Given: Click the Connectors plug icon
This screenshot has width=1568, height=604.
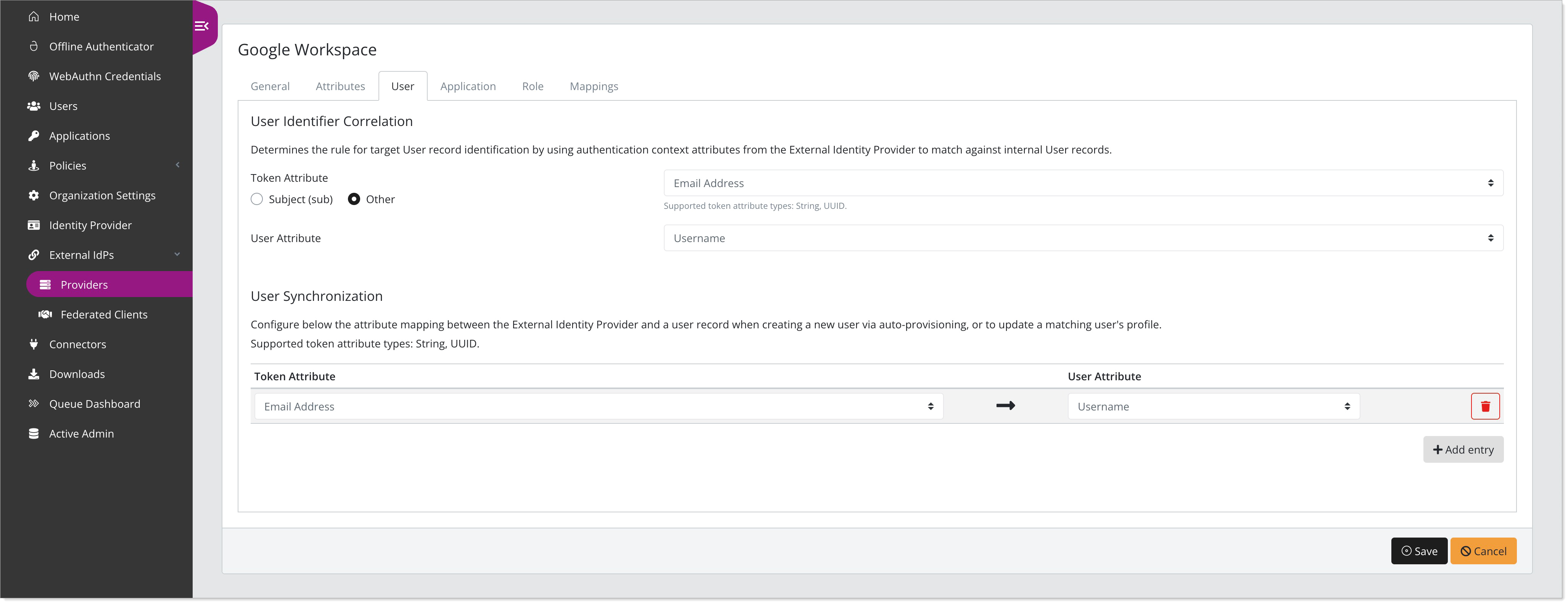Looking at the screenshot, I should [x=34, y=344].
